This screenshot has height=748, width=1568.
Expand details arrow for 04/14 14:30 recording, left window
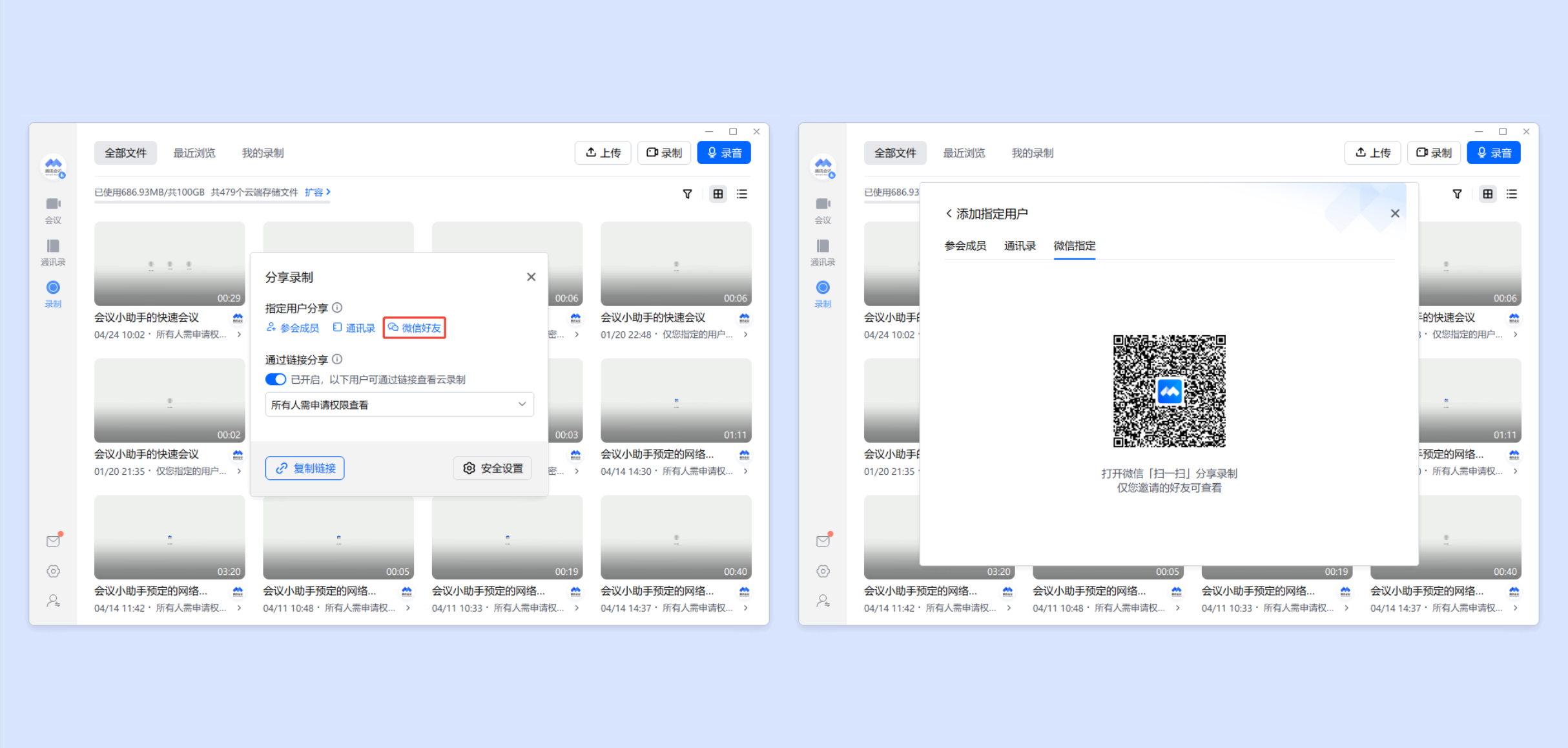pos(745,471)
